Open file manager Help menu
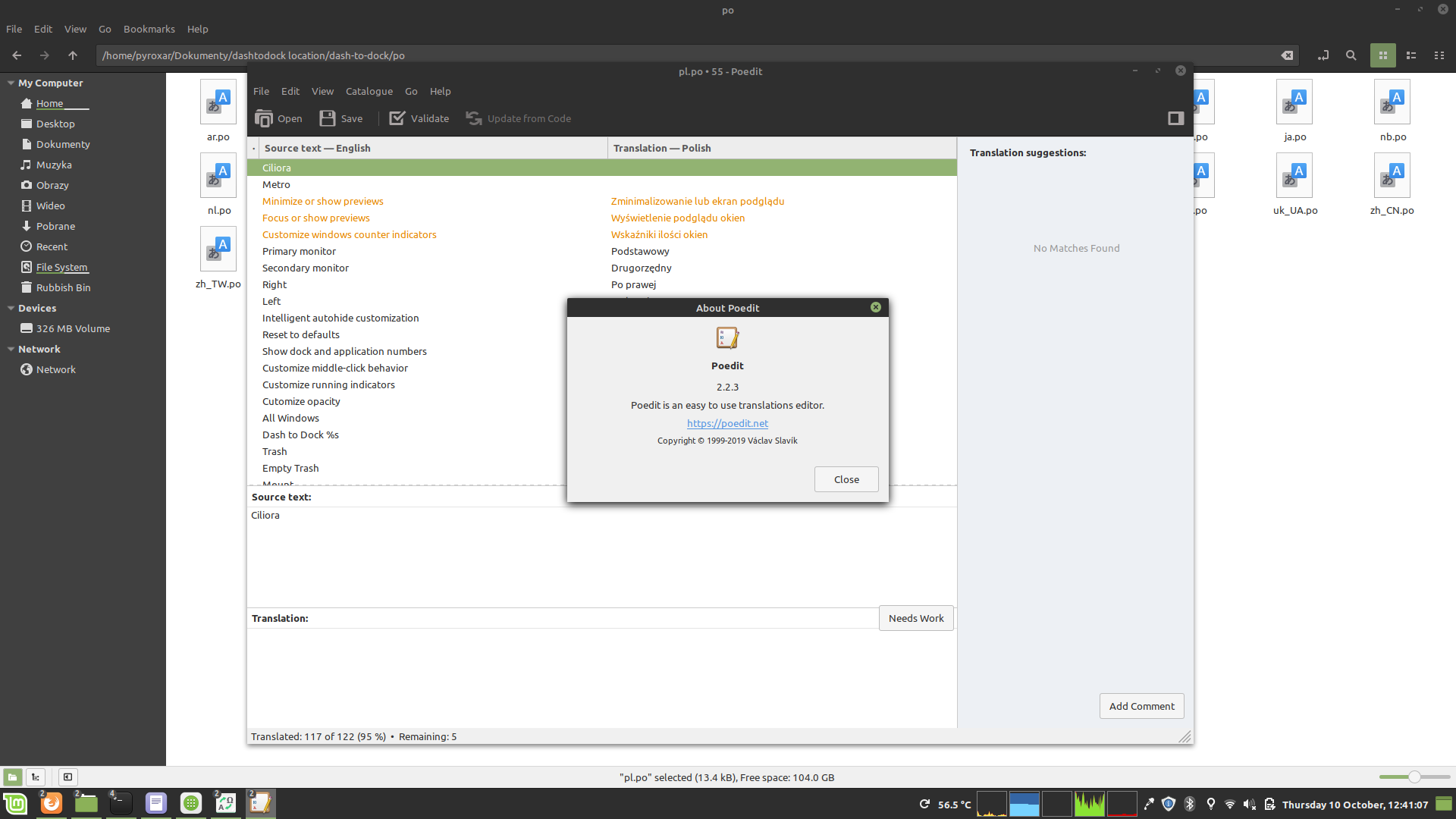The width and height of the screenshot is (1456, 819). click(x=197, y=29)
